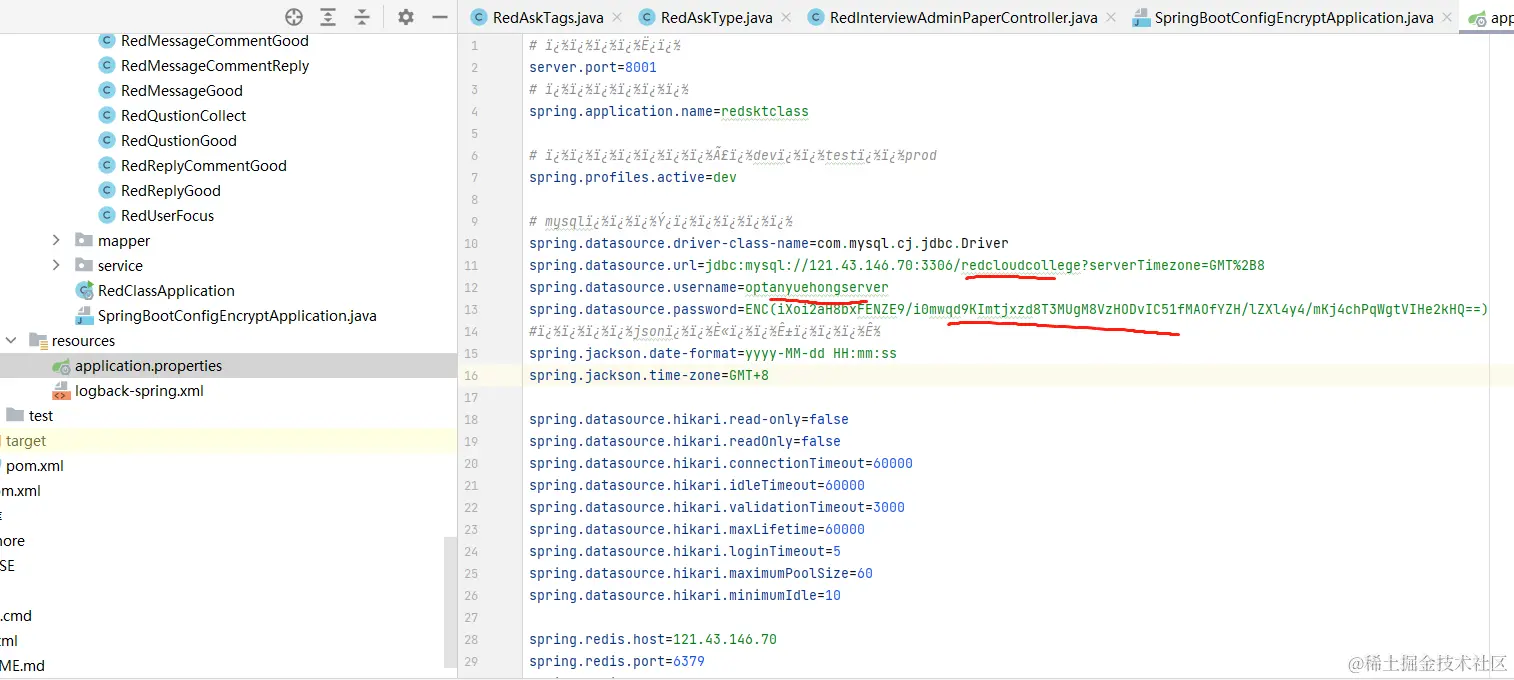Select the RedQustionGood class
The height and width of the screenshot is (680, 1514).
tap(179, 141)
